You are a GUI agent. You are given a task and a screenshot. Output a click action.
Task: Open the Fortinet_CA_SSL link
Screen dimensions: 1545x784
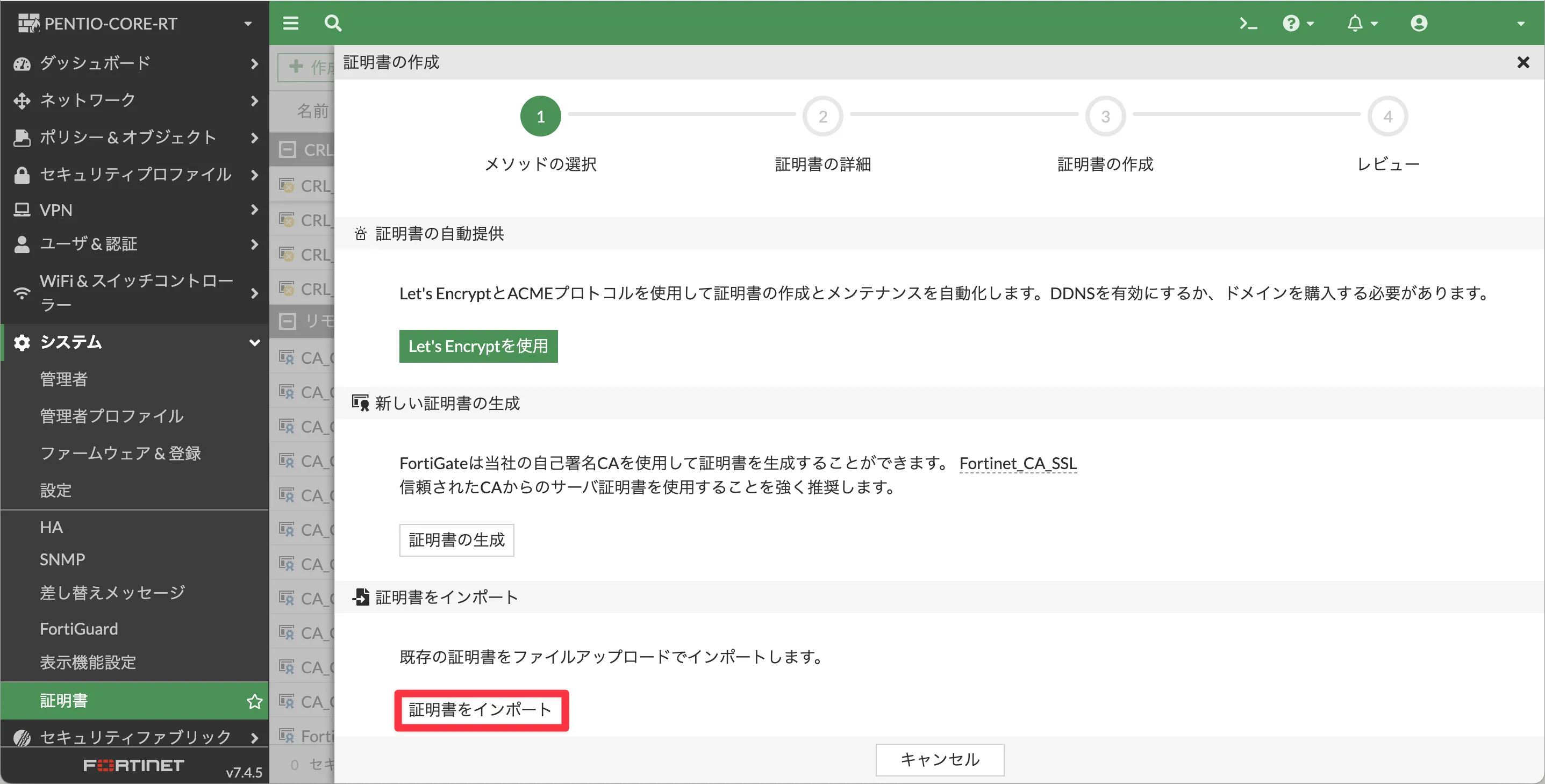tap(1018, 463)
